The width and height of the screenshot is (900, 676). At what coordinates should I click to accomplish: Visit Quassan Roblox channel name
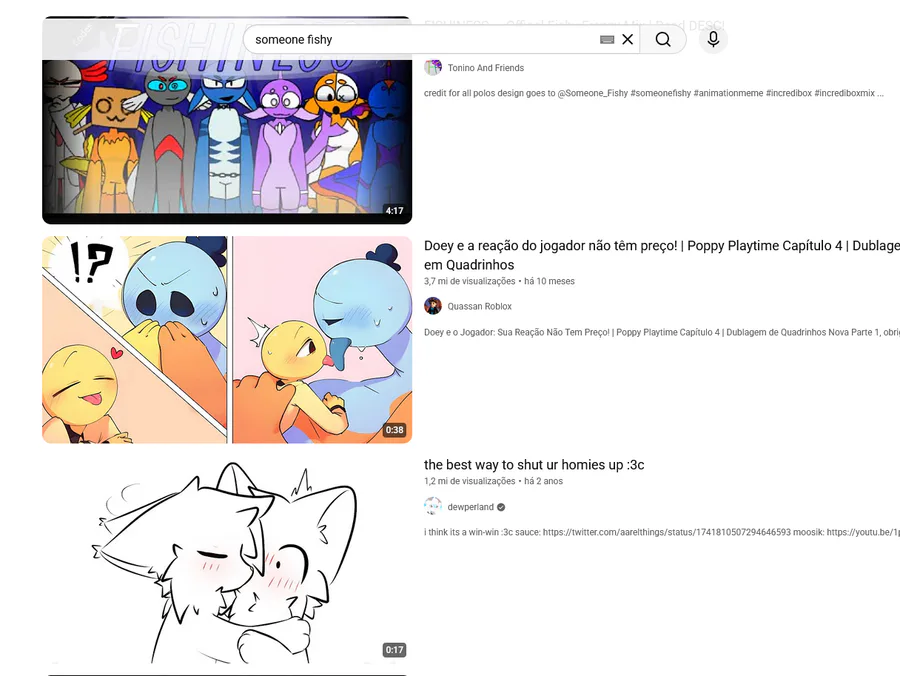pos(479,306)
